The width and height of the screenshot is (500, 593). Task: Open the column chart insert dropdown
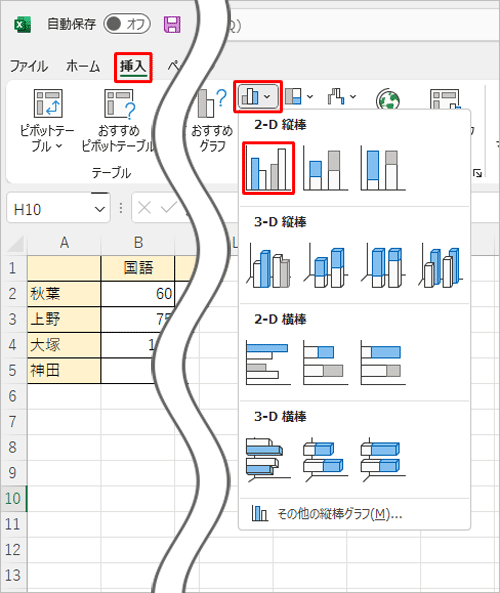pos(258,96)
